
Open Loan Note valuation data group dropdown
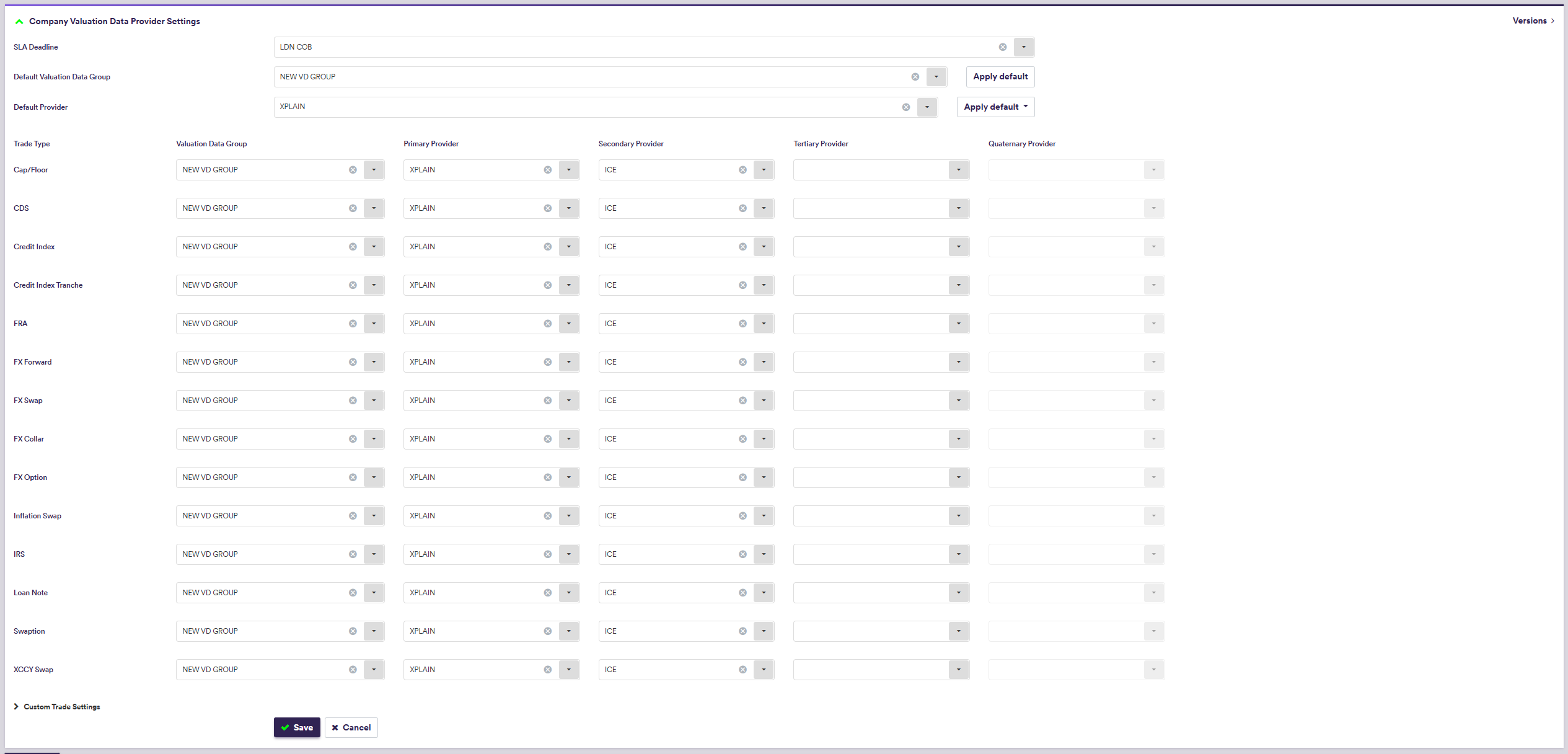374,593
